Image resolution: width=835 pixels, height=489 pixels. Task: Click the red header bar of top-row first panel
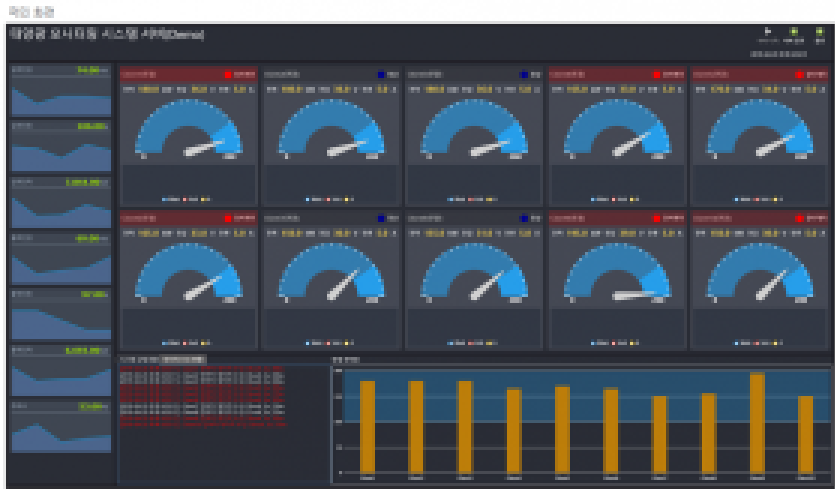pos(189,75)
